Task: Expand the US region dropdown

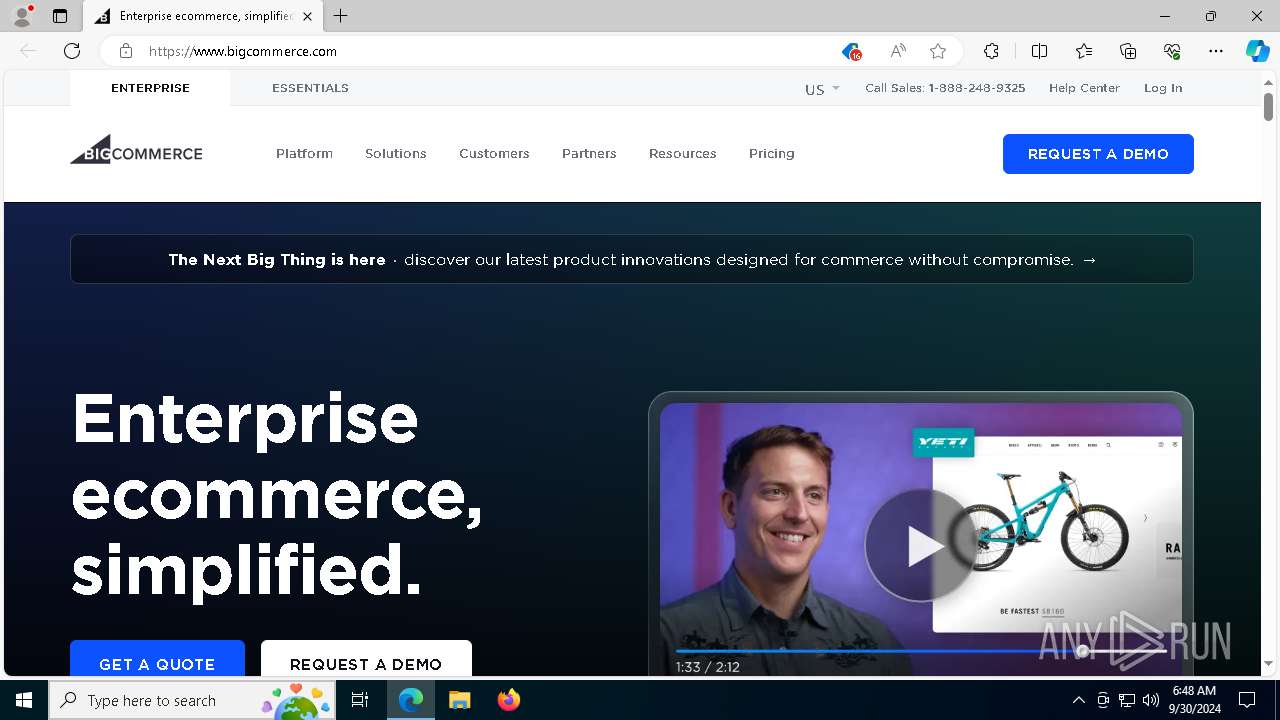Action: click(822, 89)
